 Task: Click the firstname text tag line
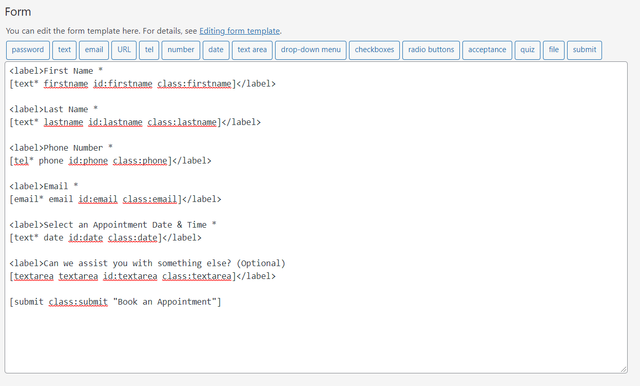tap(142, 84)
